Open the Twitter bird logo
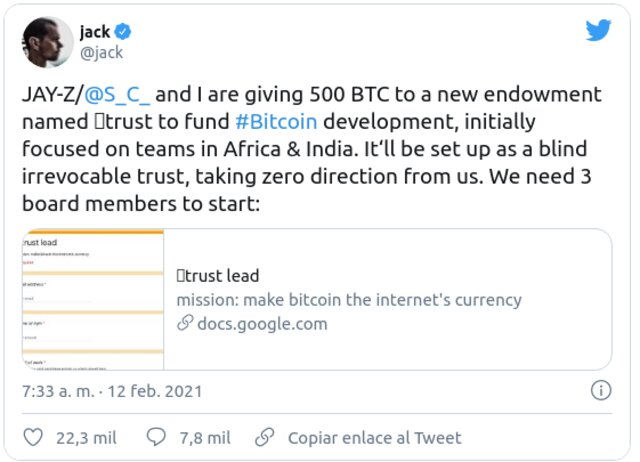This screenshot has width=640, height=462. [597, 30]
